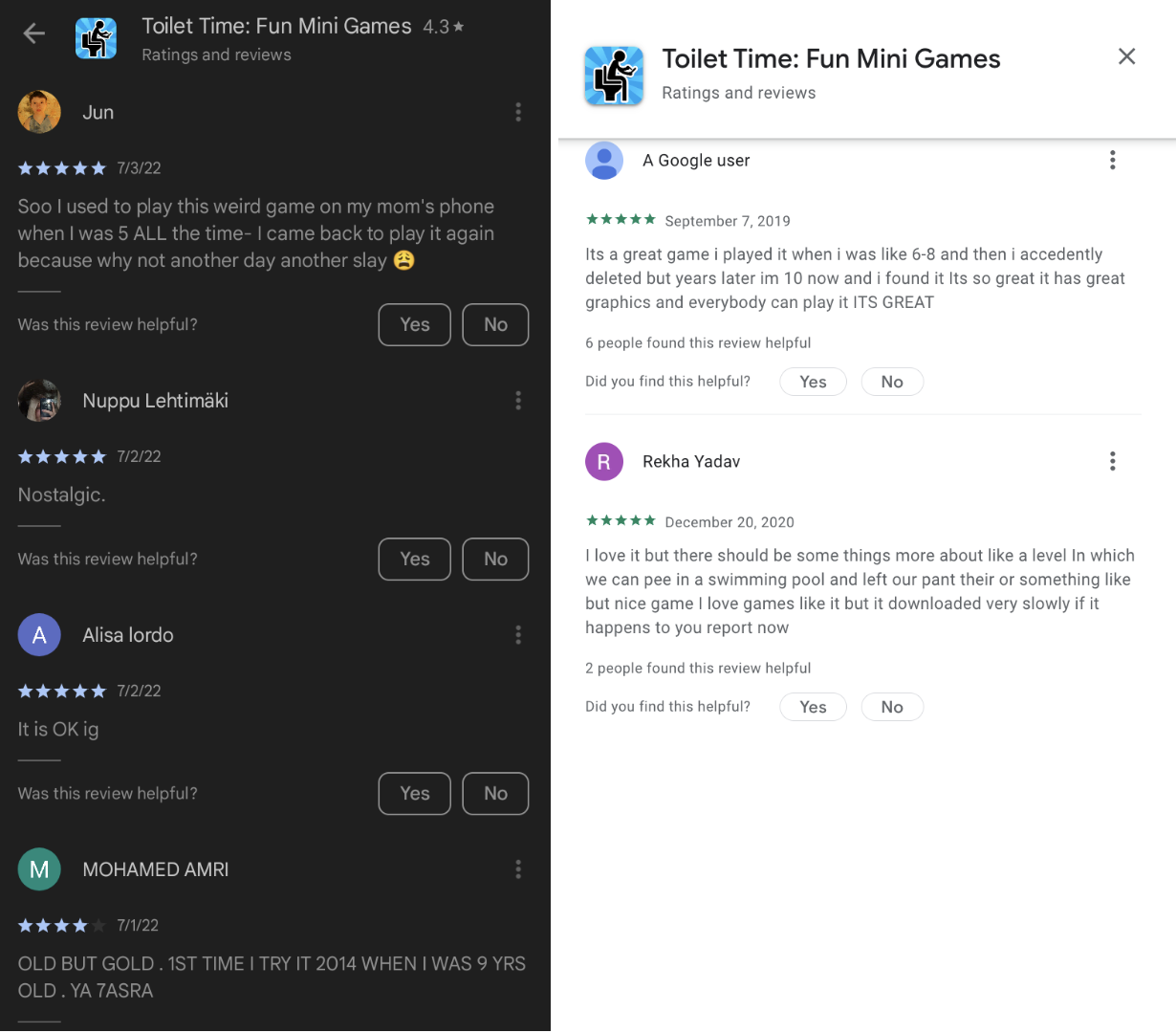Mark the A Google user review helpful
This screenshot has width=1176, height=1033.
tap(813, 382)
